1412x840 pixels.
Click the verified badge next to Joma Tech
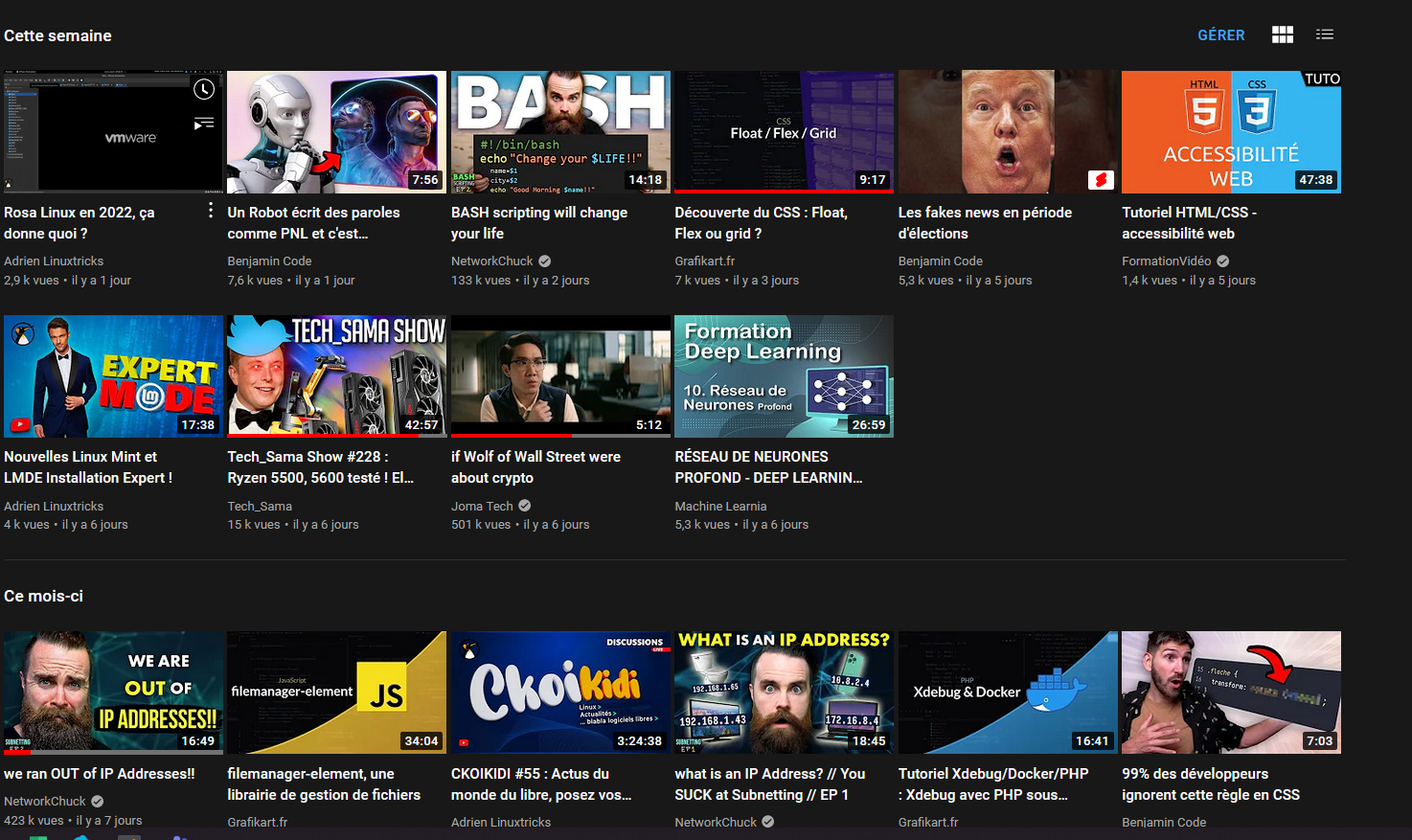pos(523,505)
